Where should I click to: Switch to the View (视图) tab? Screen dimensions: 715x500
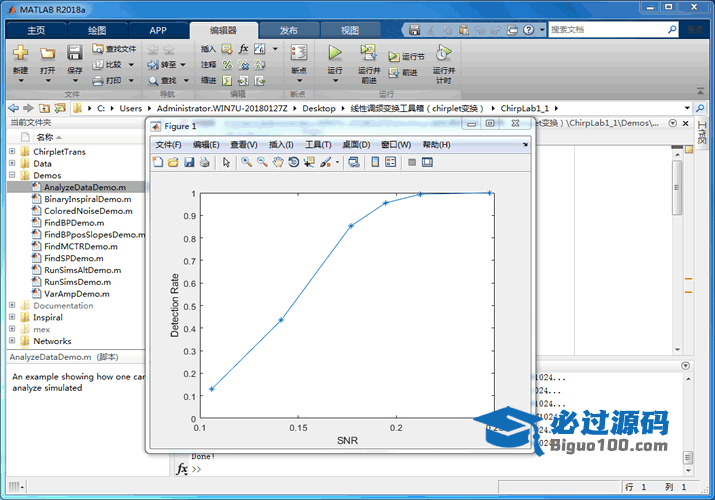(x=350, y=31)
